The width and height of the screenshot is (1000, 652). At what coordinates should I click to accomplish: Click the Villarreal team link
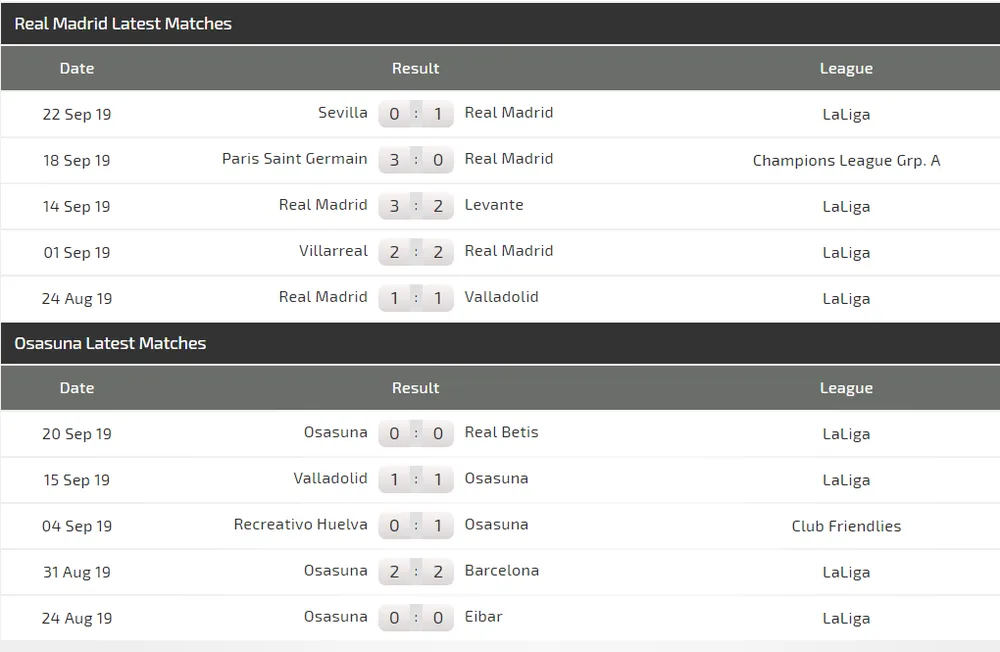(333, 251)
